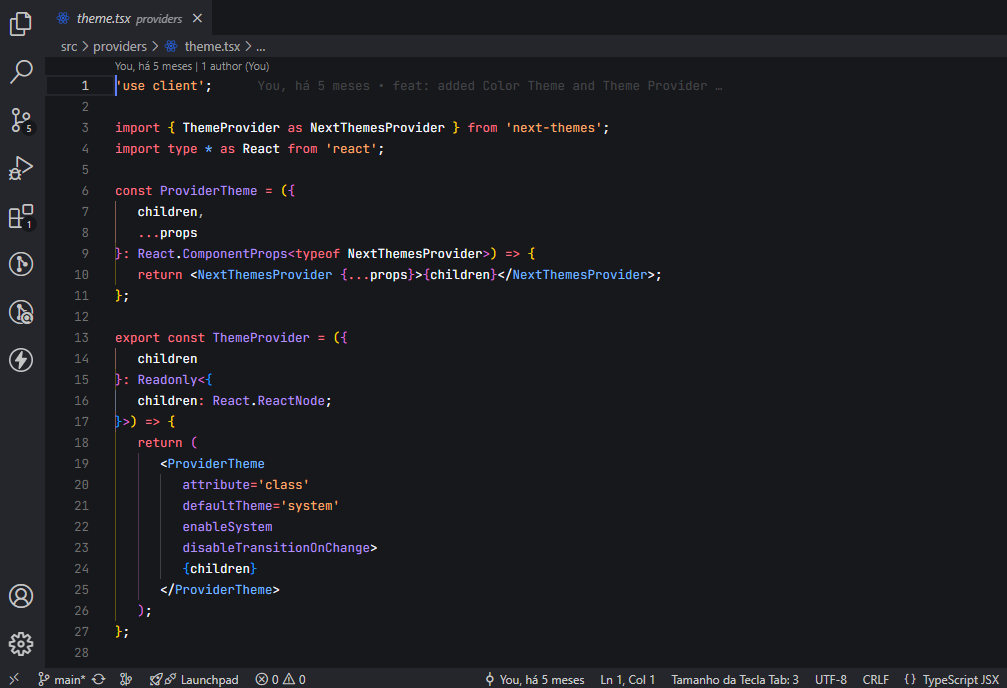Image resolution: width=1007 pixels, height=688 pixels.
Task: Open the branch graph icon in status bar
Action: coord(127,679)
